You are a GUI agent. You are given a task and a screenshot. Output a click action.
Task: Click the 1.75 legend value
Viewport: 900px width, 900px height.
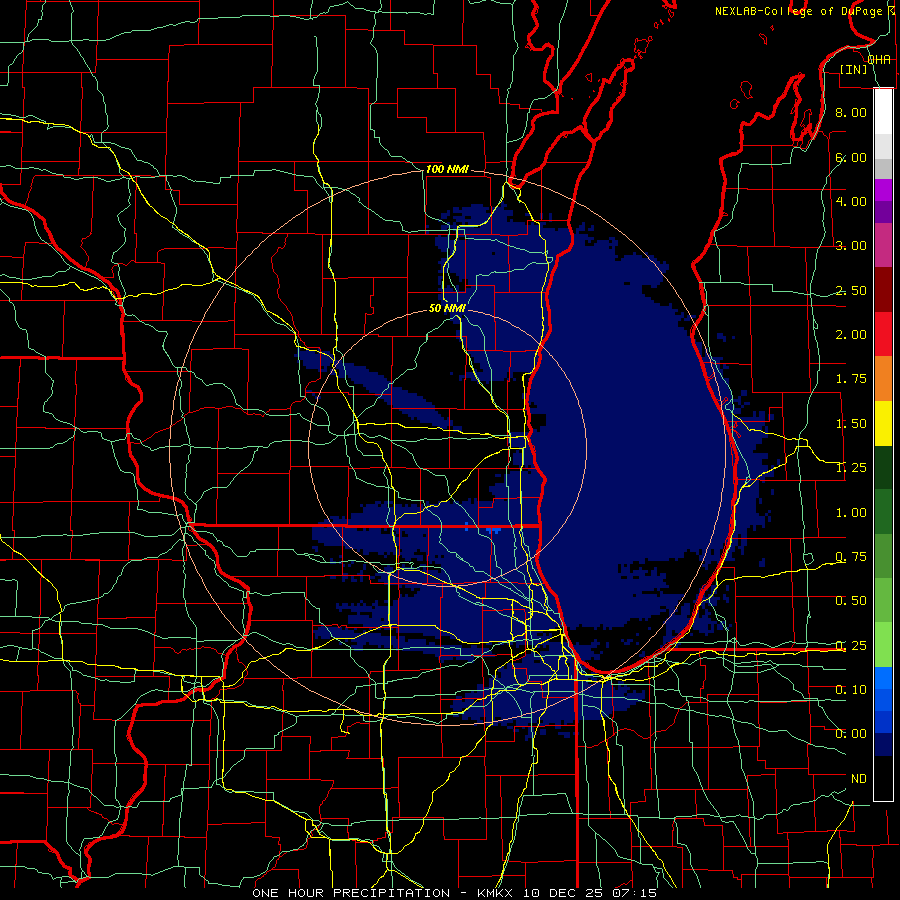[850, 379]
